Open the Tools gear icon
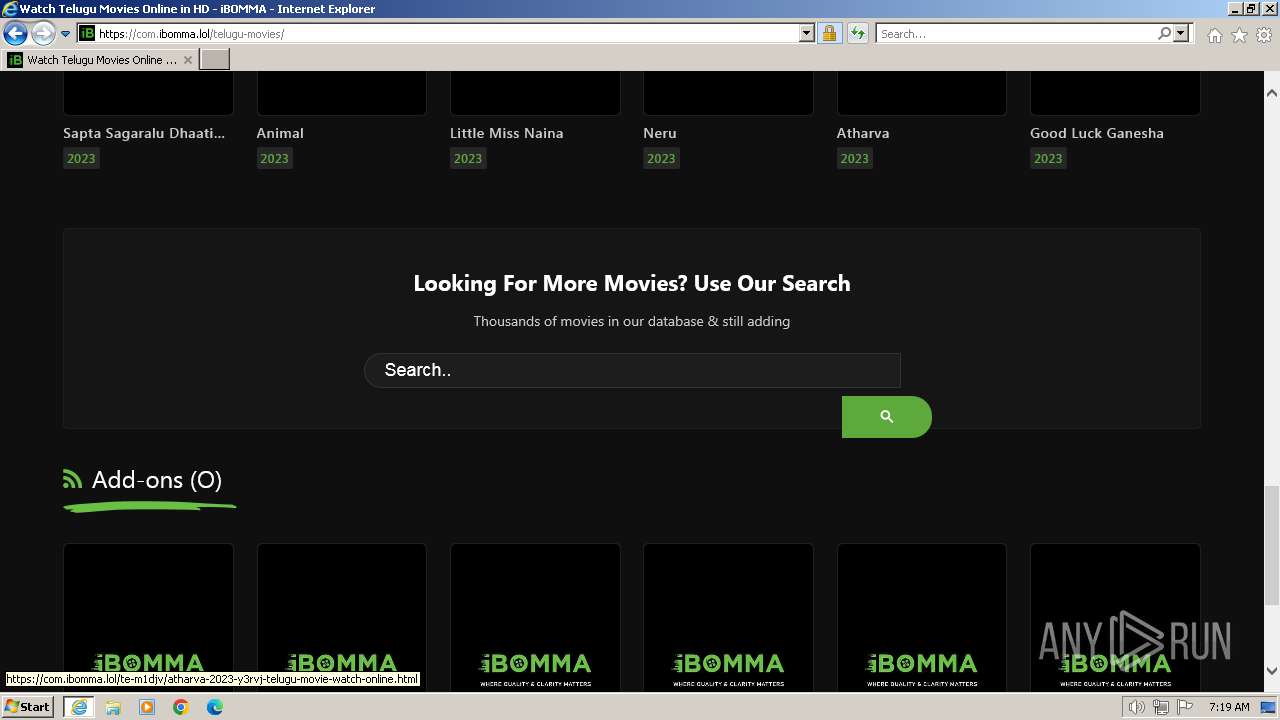Screen dimensions: 1280x720 pyautogui.click(x=1264, y=35)
